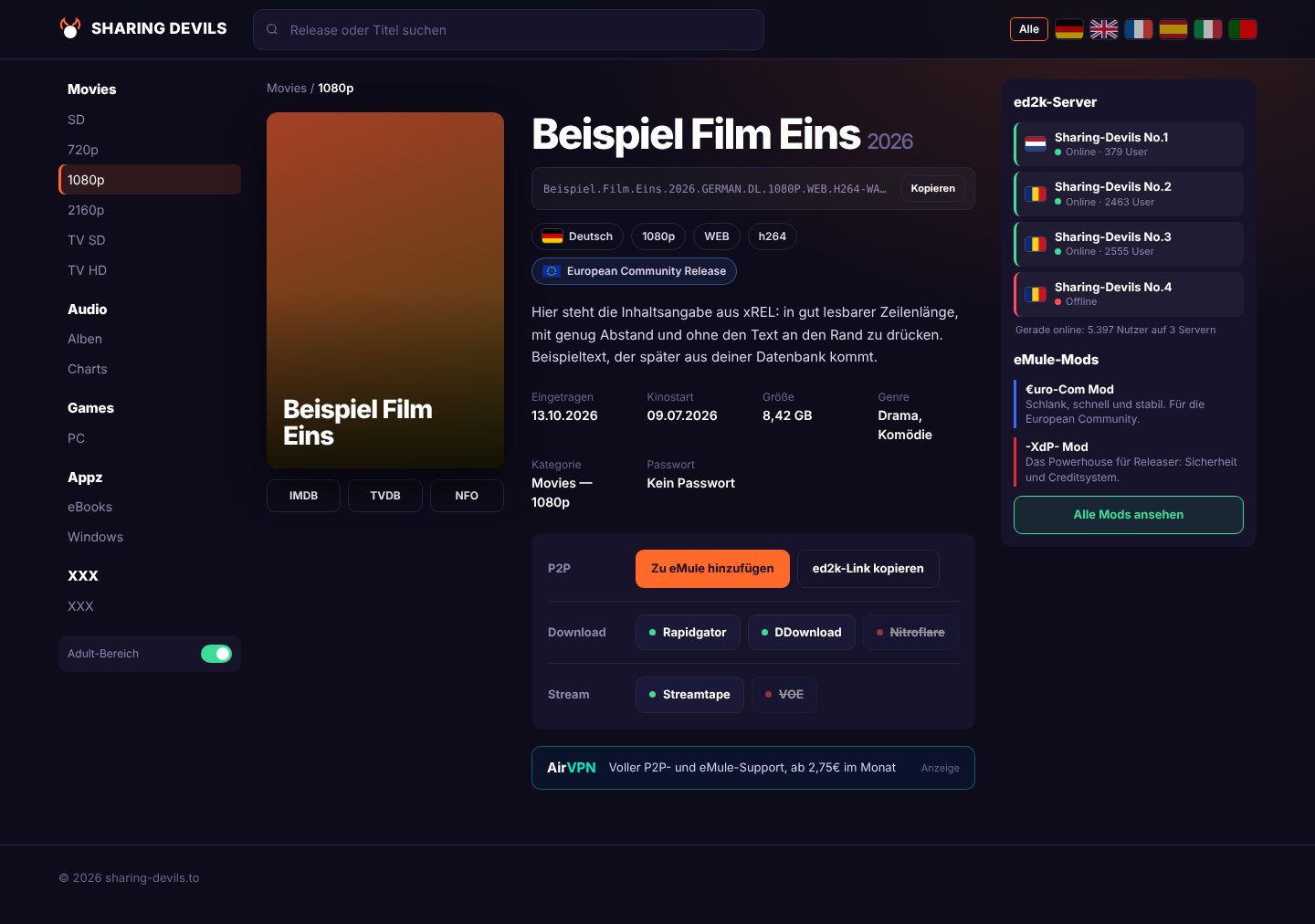Copy the release name with Kopieren
Screen dimensions: 1315x924
[x=933, y=189]
